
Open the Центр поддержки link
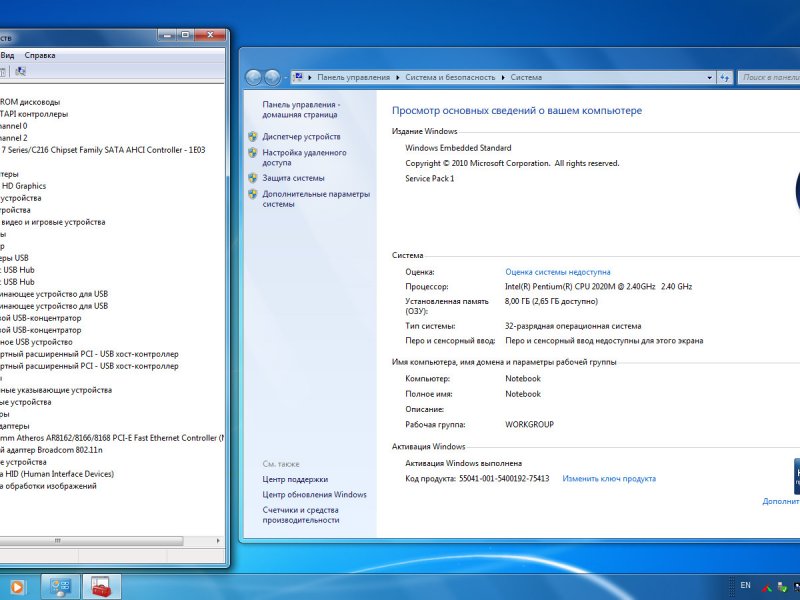[295, 480]
